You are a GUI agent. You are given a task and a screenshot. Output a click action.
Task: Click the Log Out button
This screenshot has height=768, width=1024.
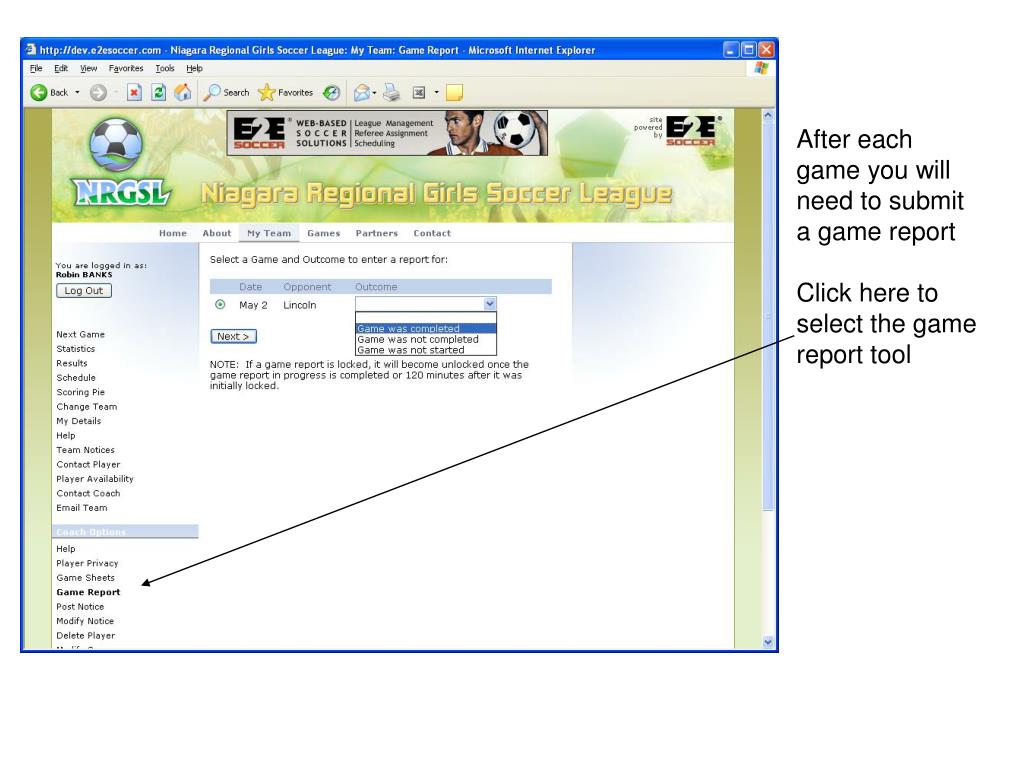click(84, 291)
